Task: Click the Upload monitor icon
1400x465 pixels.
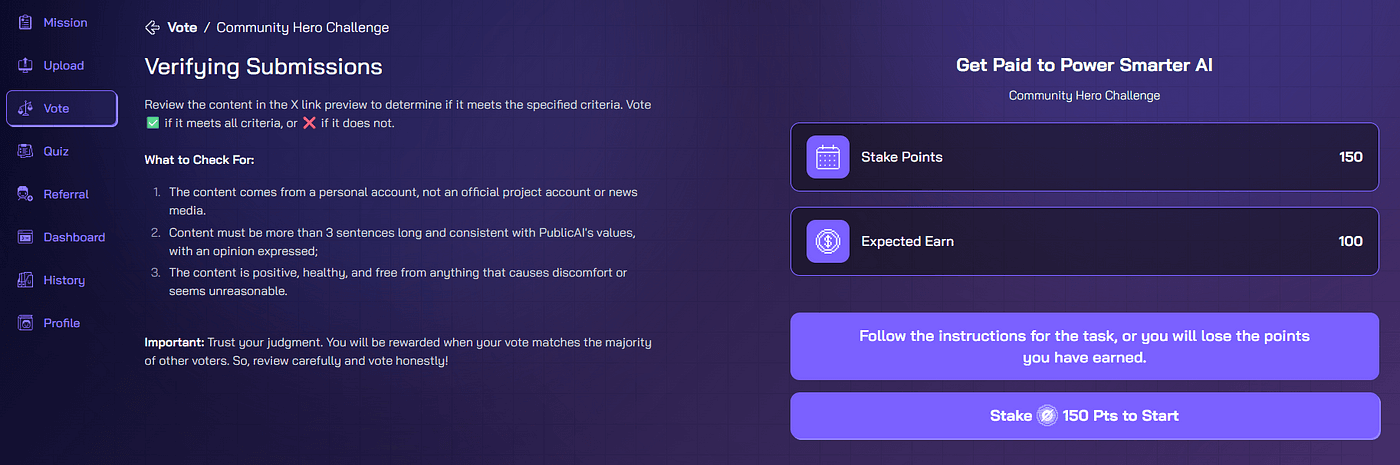Action: 25,65
